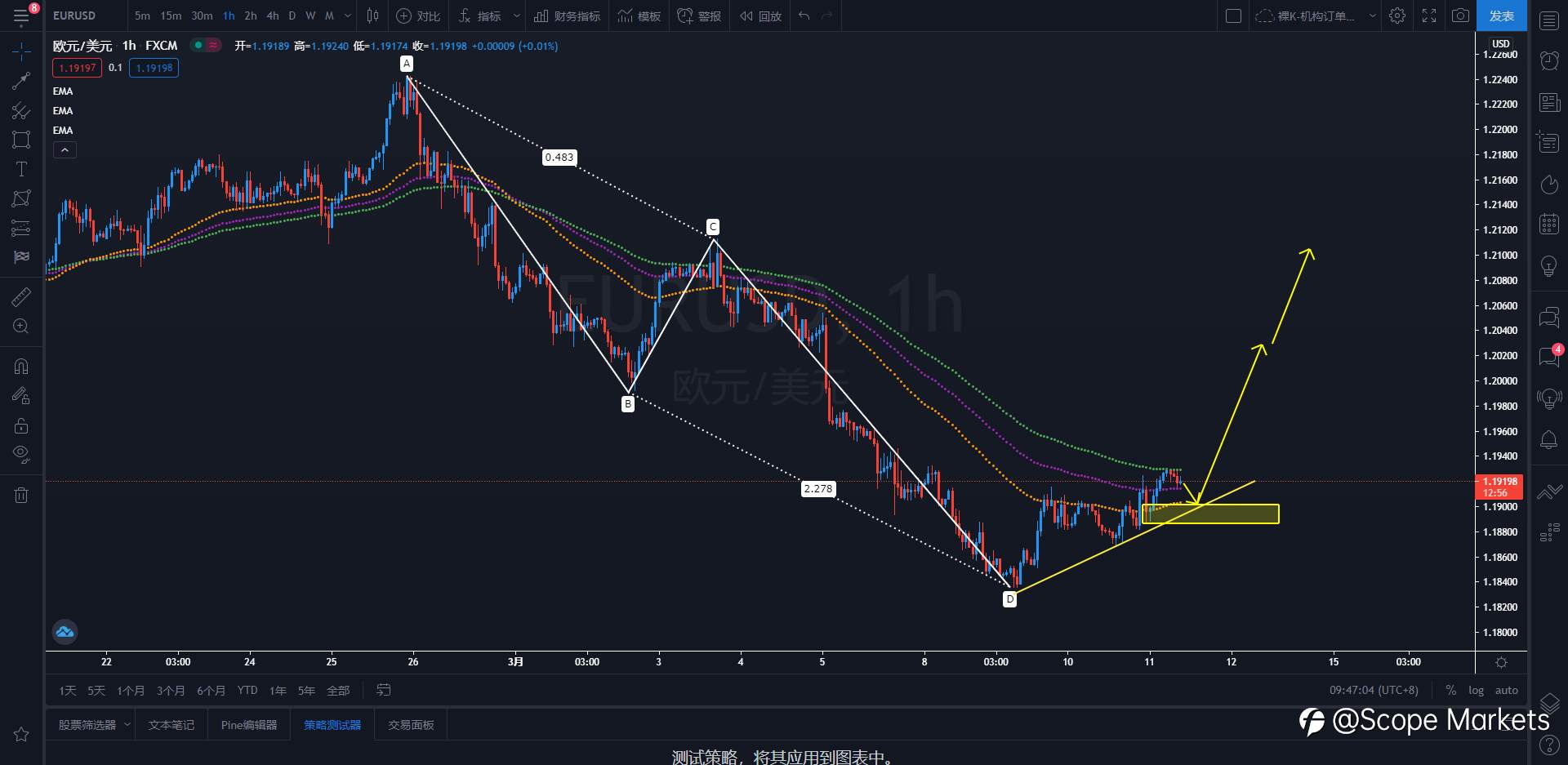Open the go to date tool
Image resolution: width=1568 pixels, height=765 pixels.
click(383, 691)
